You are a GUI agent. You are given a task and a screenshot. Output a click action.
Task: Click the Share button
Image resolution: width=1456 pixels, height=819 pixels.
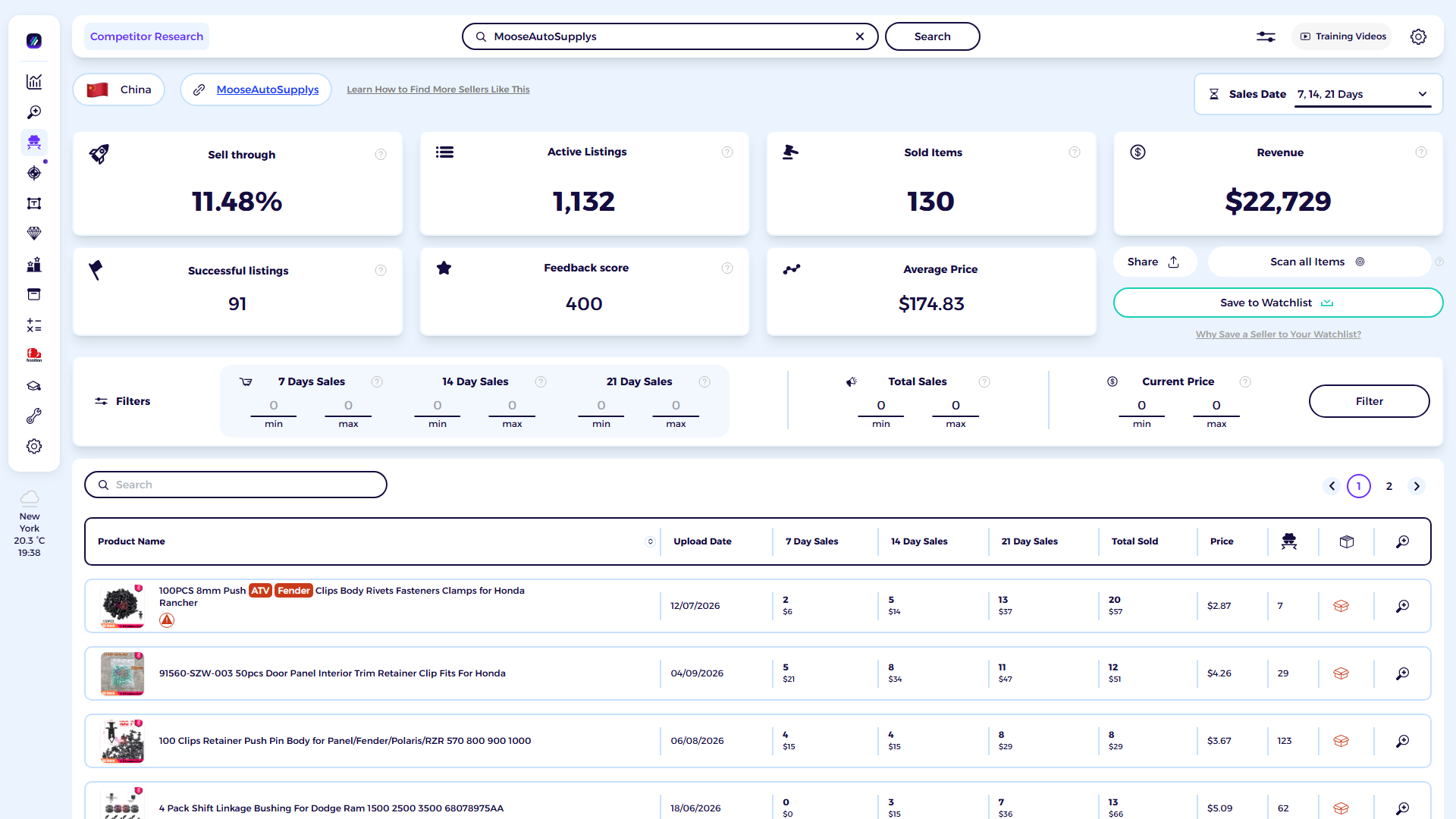tap(1154, 262)
